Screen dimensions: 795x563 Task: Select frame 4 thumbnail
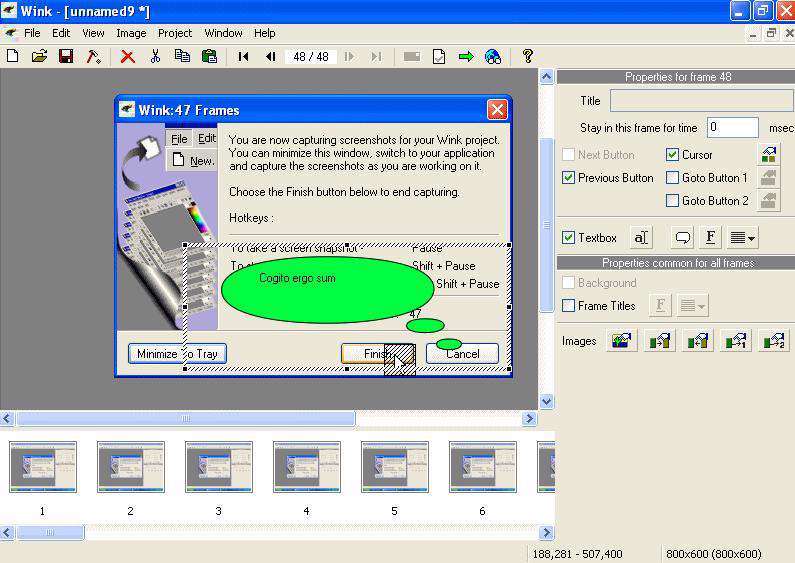click(x=307, y=467)
